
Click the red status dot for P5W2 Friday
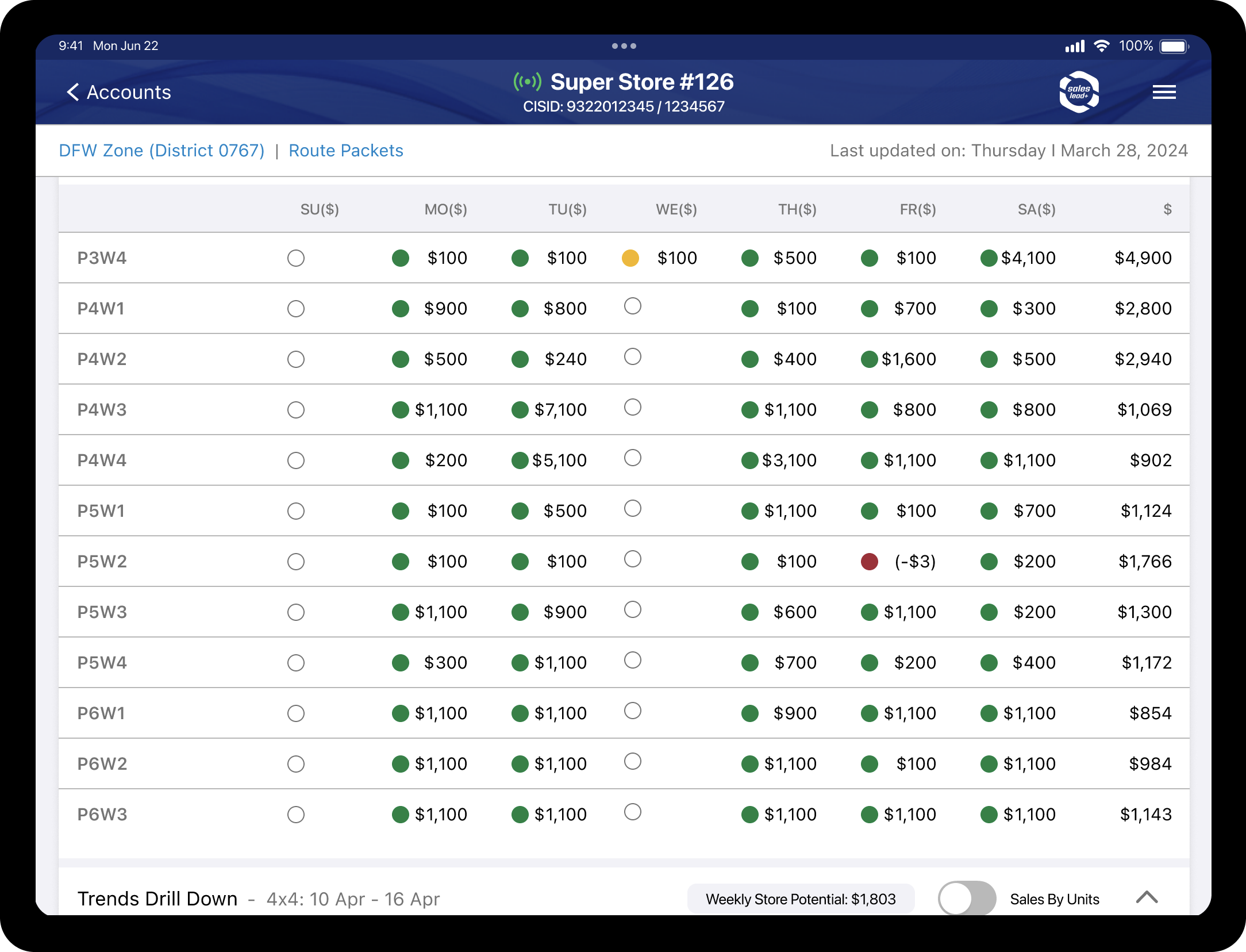869,562
